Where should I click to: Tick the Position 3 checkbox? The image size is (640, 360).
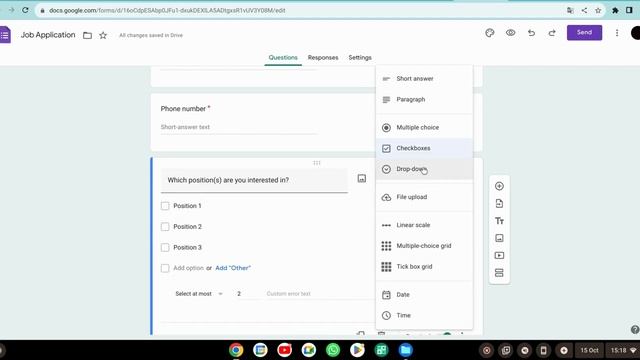click(x=165, y=247)
